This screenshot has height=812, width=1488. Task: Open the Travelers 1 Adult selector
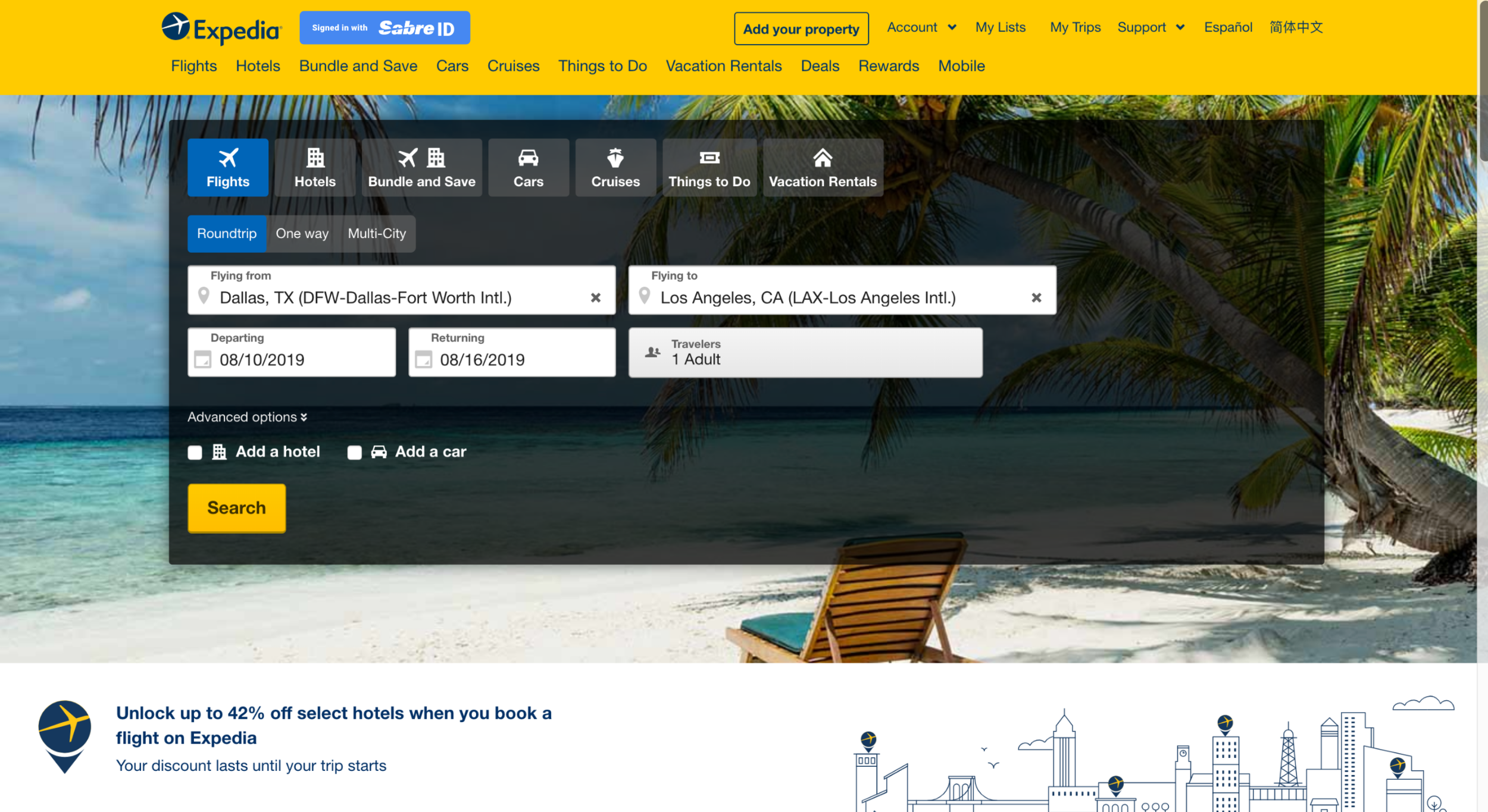tap(805, 352)
